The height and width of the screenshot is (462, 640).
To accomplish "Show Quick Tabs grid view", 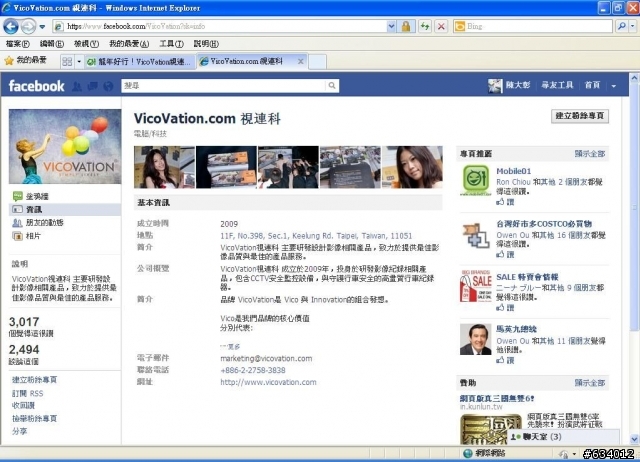I will 67,62.
